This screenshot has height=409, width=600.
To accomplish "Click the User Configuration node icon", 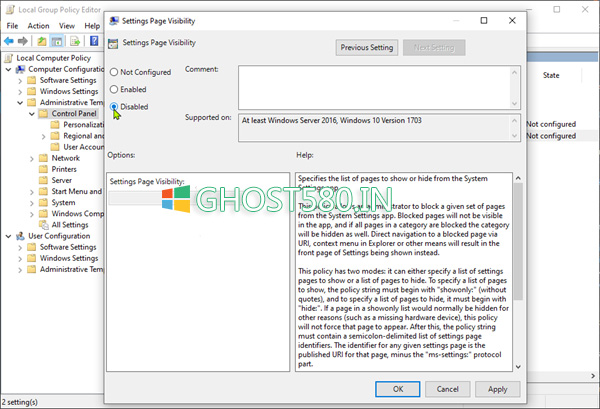I will click(21, 236).
